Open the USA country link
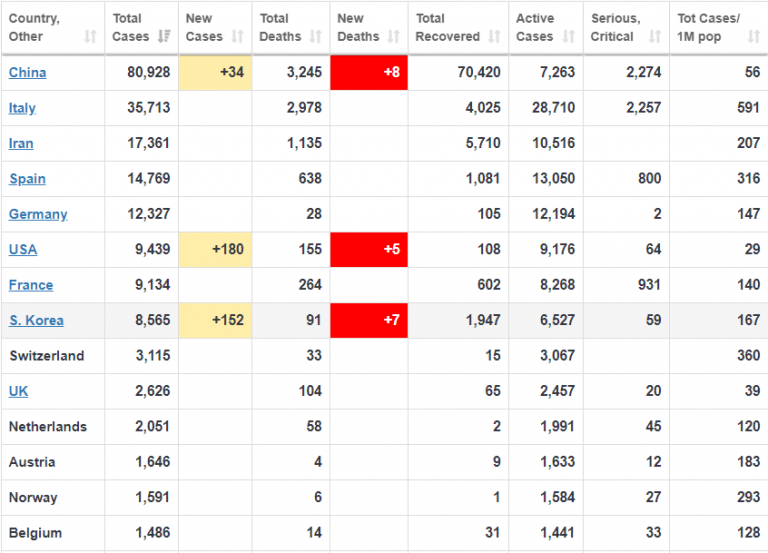This screenshot has width=768, height=553. click(23, 250)
